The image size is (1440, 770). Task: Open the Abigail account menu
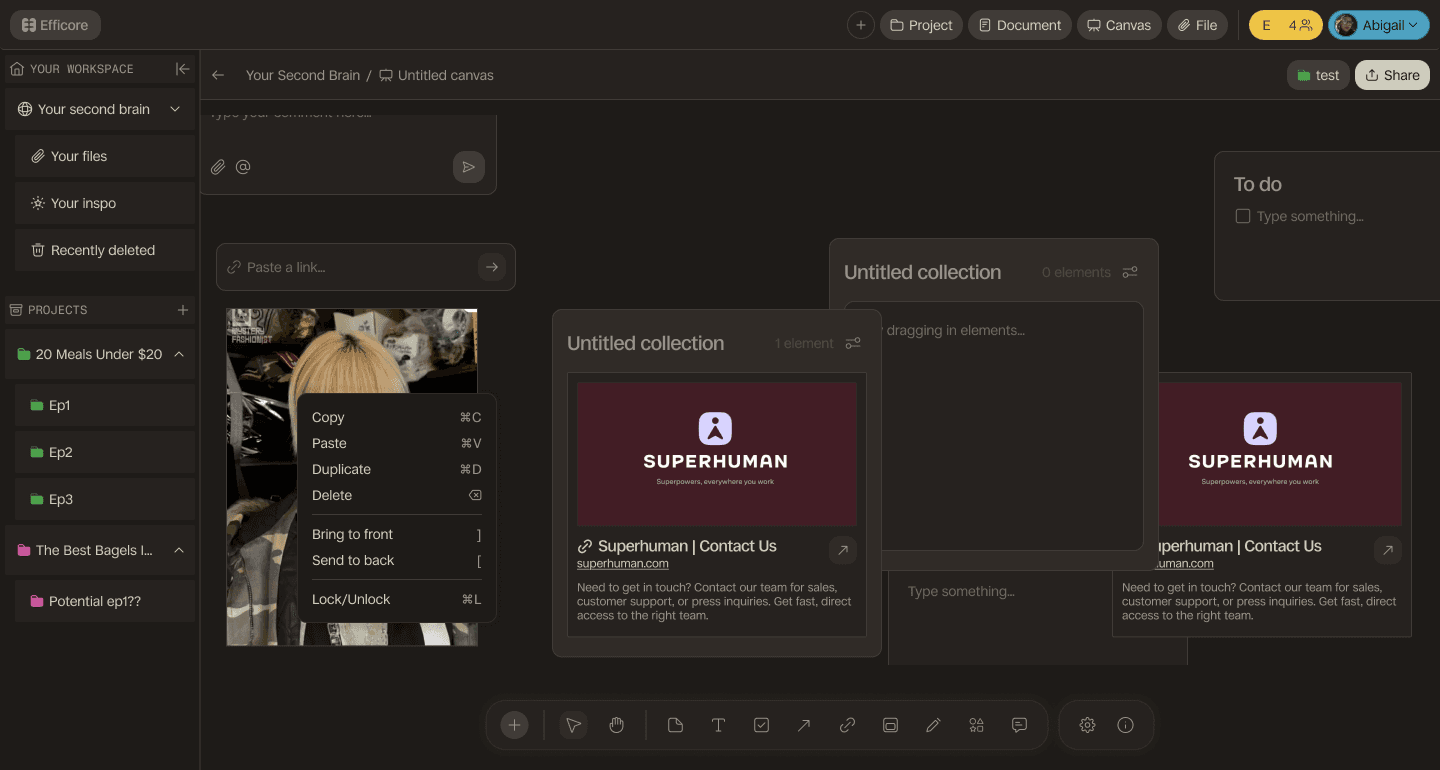point(1378,25)
